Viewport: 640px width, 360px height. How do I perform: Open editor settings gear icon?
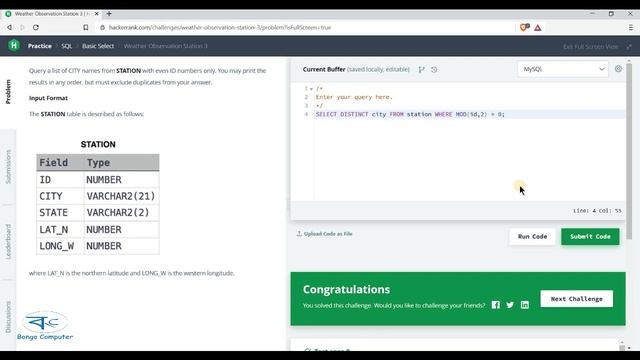(618, 69)
